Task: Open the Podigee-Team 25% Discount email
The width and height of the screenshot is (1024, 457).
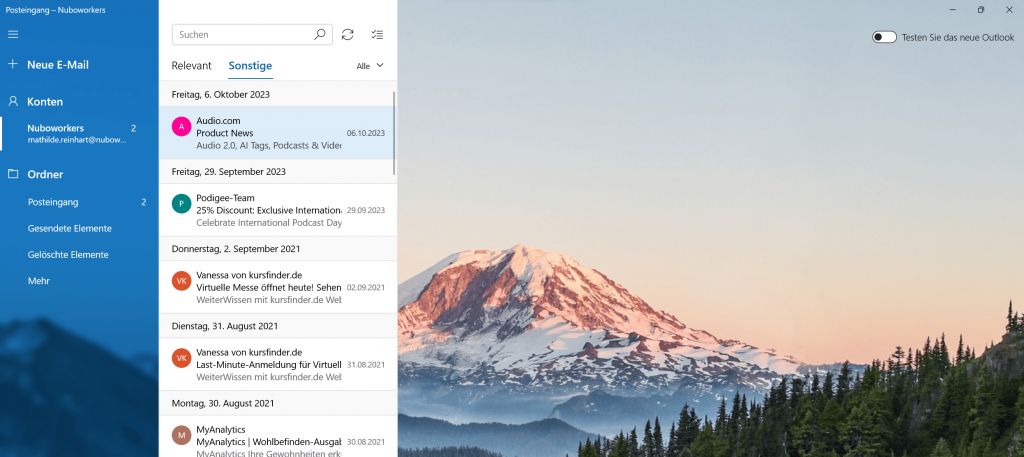Action: [278, 210]
